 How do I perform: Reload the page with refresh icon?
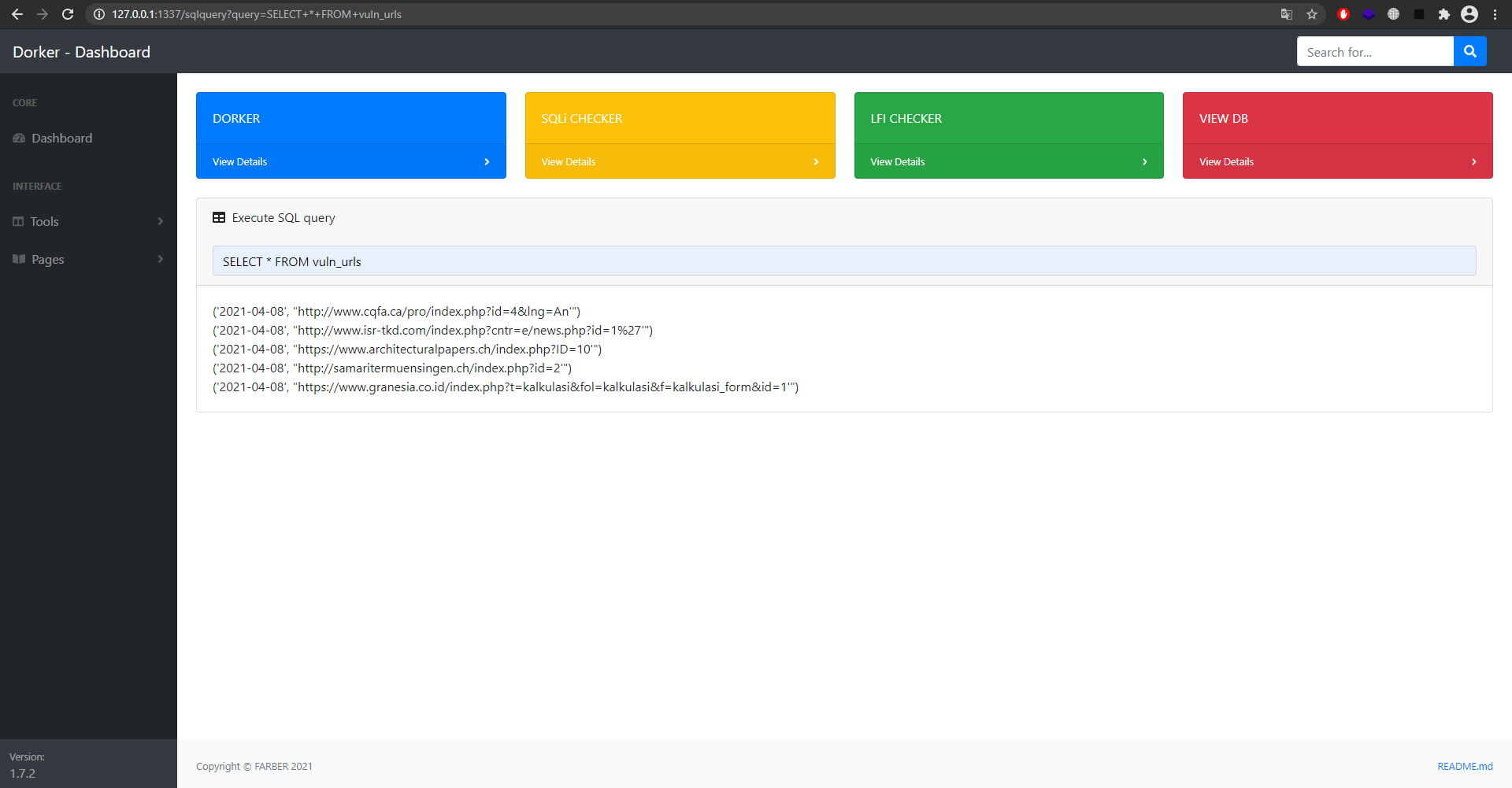[68, 14]
